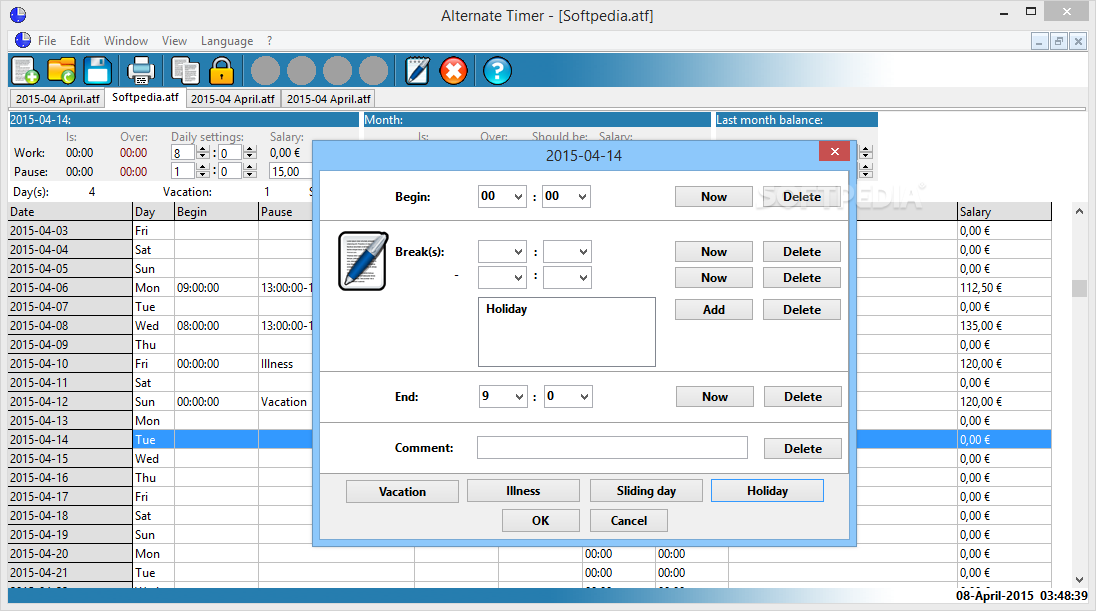Open the Edit menu
This screenshot has height=611, width=1096.
pos(80,41)
